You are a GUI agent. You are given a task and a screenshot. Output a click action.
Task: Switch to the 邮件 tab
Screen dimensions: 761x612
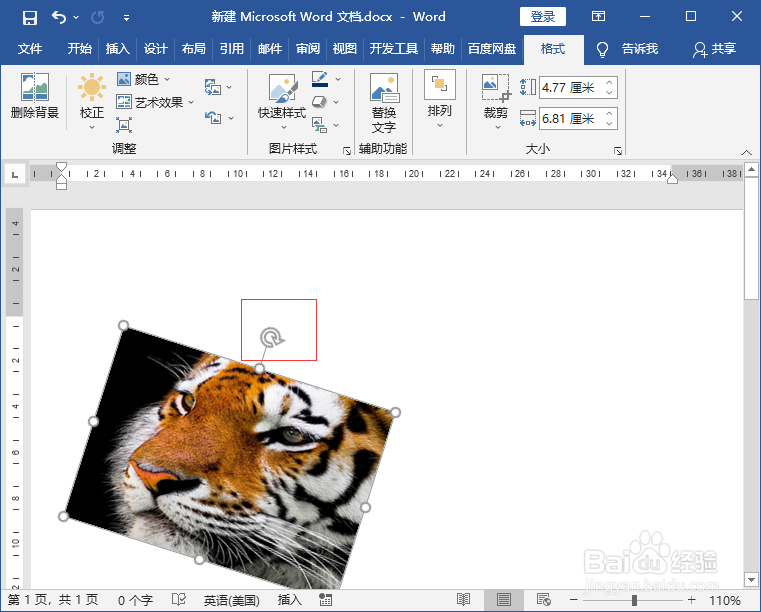click(x=270, y=49)
